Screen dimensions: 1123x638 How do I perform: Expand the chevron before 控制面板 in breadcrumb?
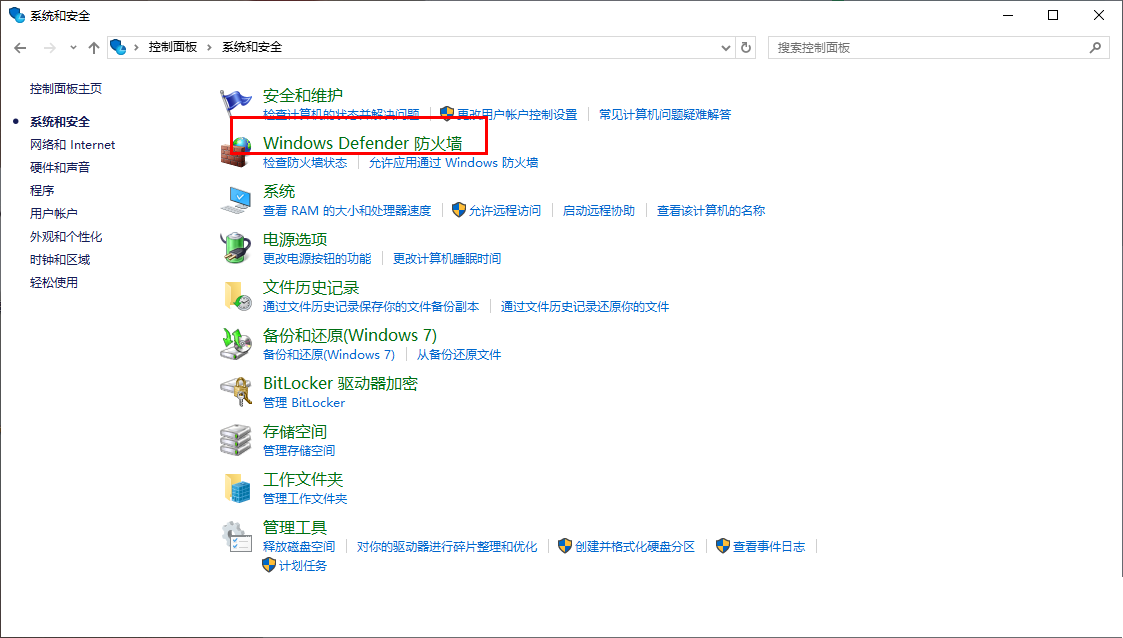(x=136, y=47)
